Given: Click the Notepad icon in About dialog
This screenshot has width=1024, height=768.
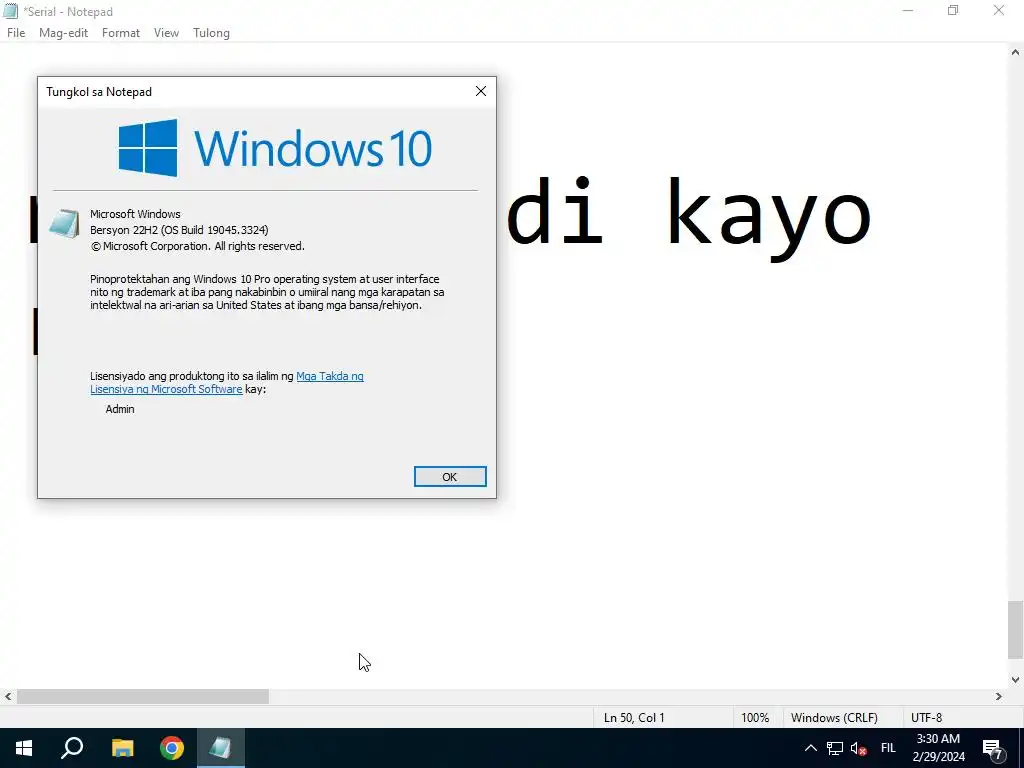Looking at the screenshot, I should tap(64, 223).
